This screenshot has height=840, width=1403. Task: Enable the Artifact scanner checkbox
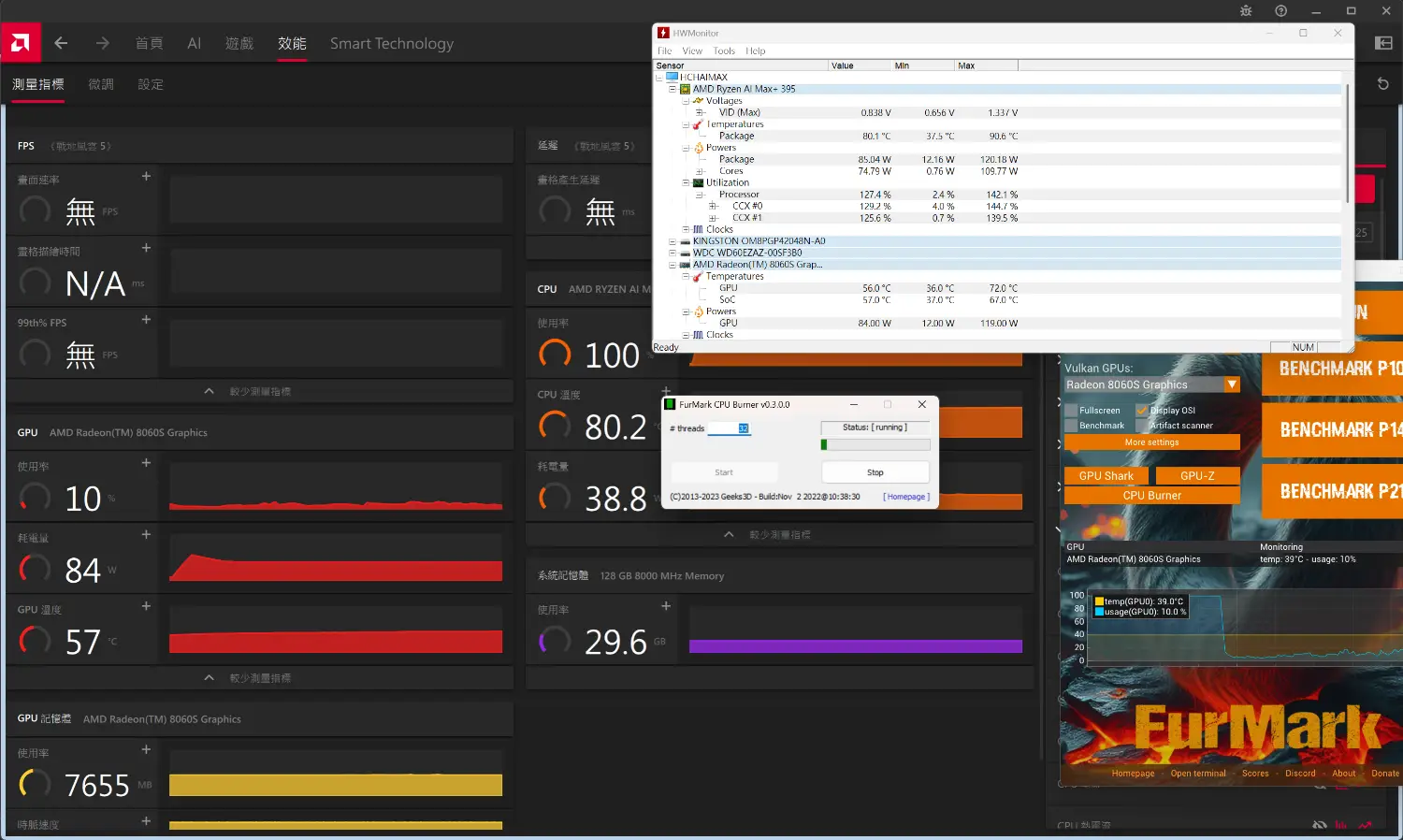(1142, 426)
